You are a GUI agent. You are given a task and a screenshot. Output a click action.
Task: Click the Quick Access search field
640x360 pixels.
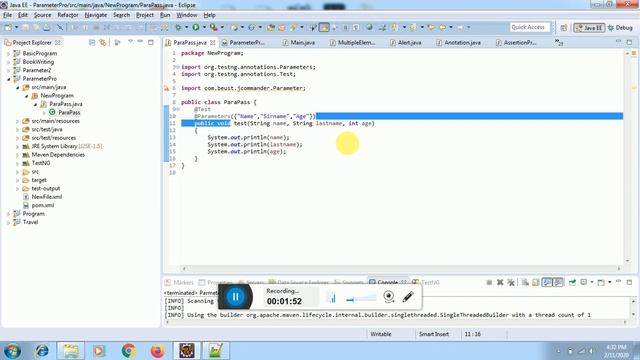pos(530,27)
